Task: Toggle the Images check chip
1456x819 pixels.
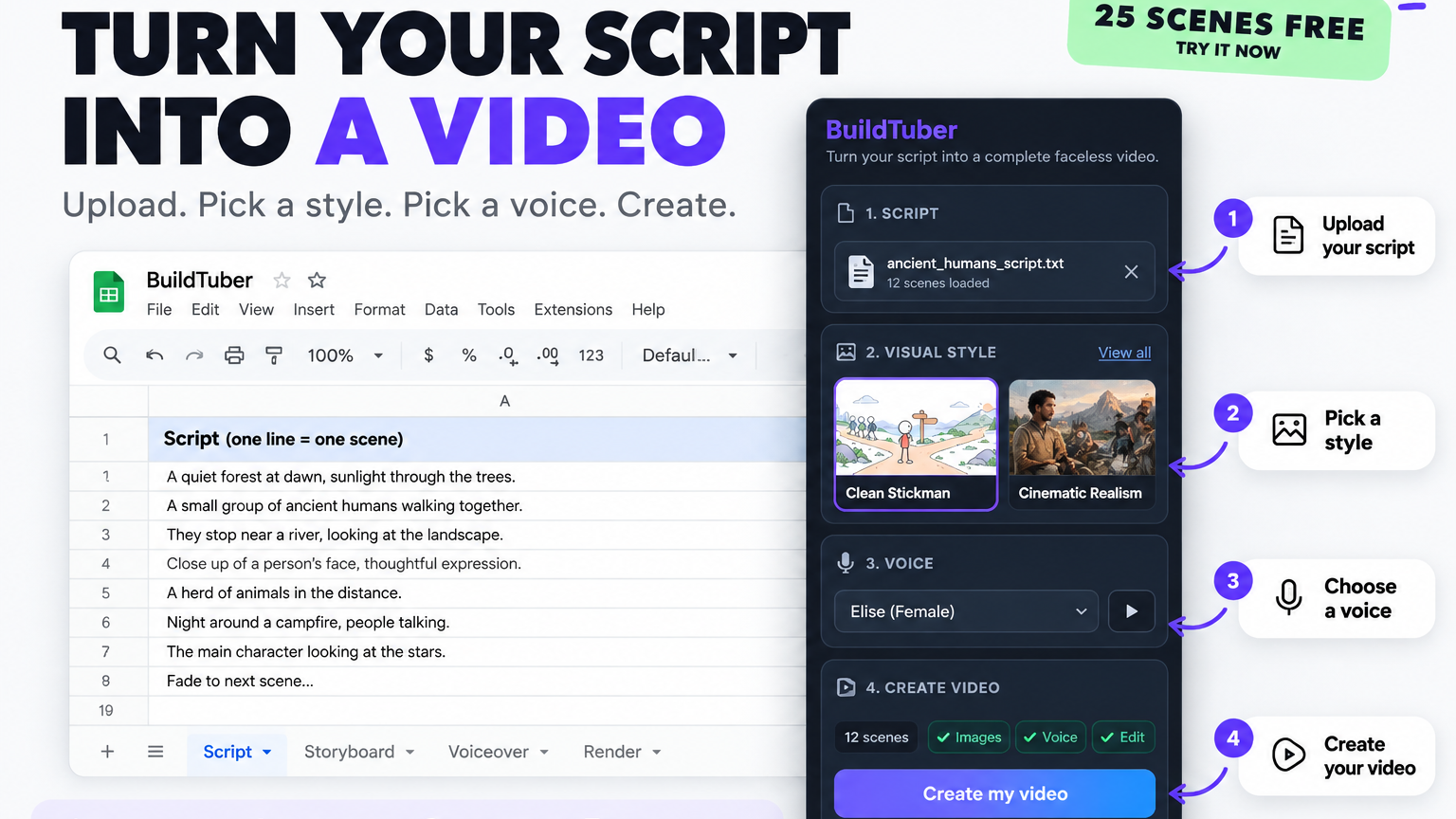Action: click(969, 737)
